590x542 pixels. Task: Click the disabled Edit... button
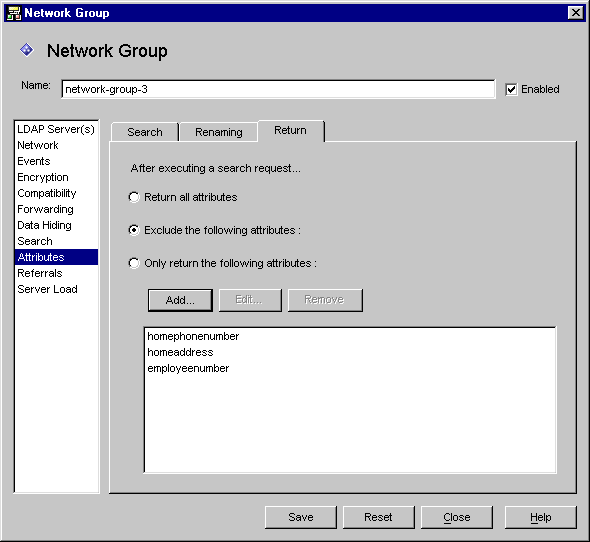click(x=250, y=300)
